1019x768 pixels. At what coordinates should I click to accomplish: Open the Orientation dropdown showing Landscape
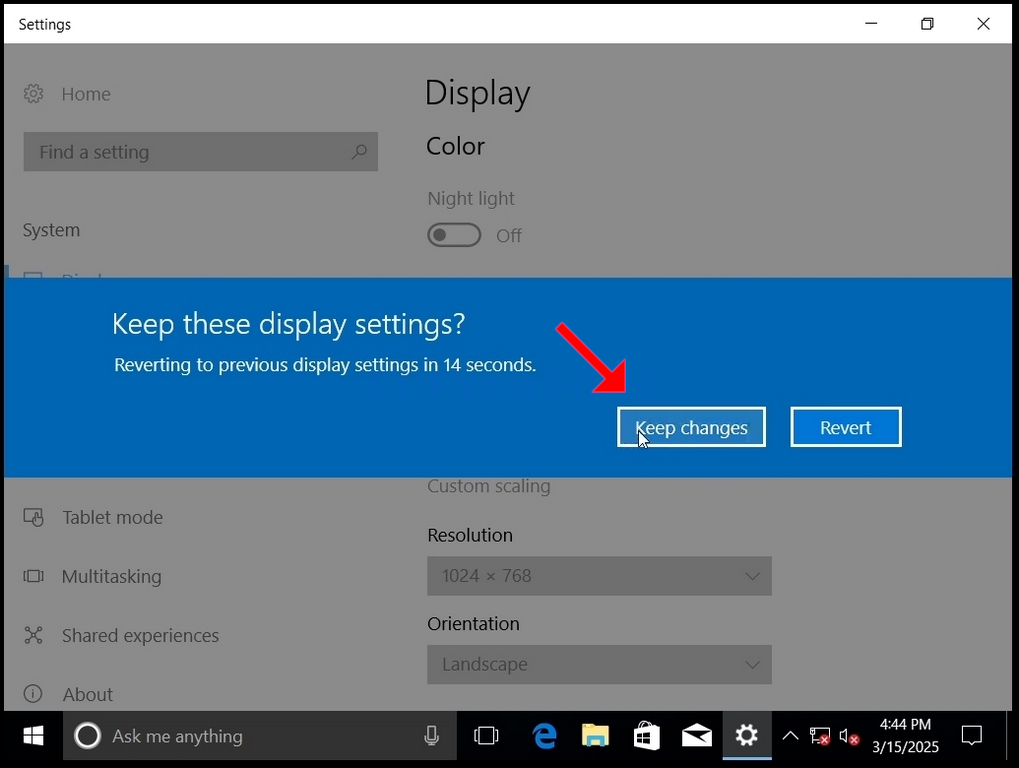click(599, 664)
